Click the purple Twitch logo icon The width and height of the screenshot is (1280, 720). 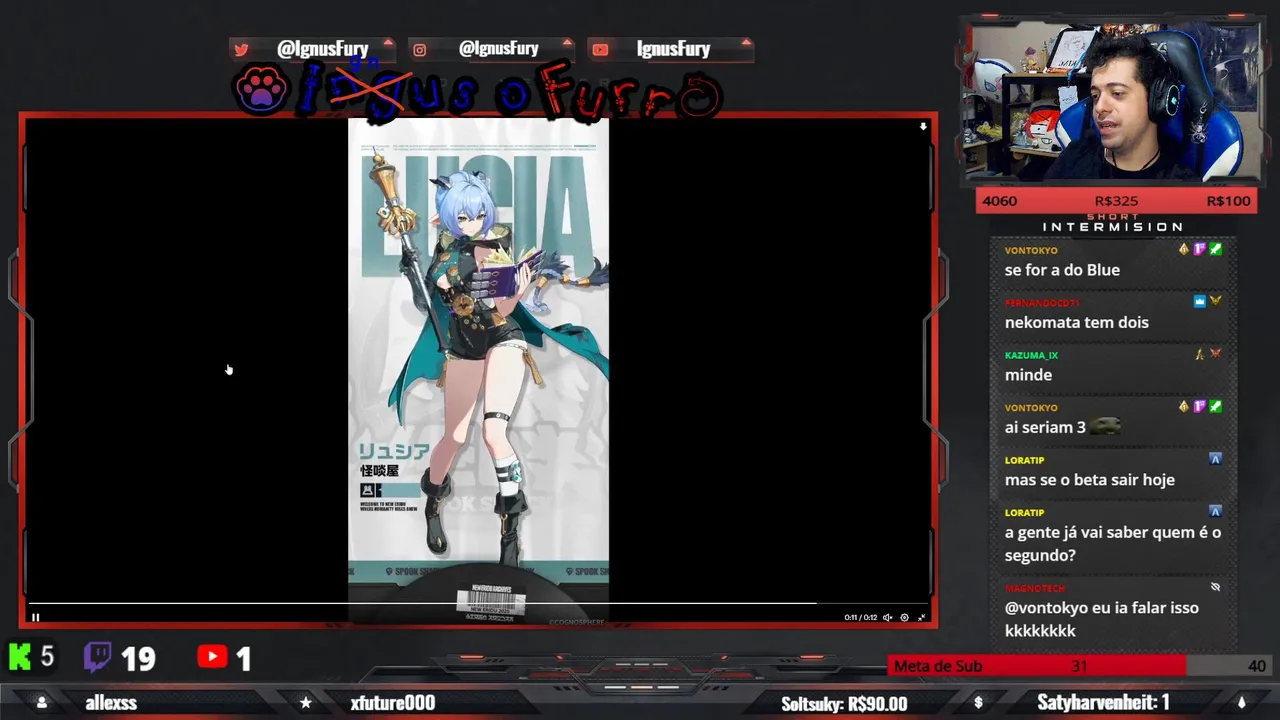coord(97,656)
